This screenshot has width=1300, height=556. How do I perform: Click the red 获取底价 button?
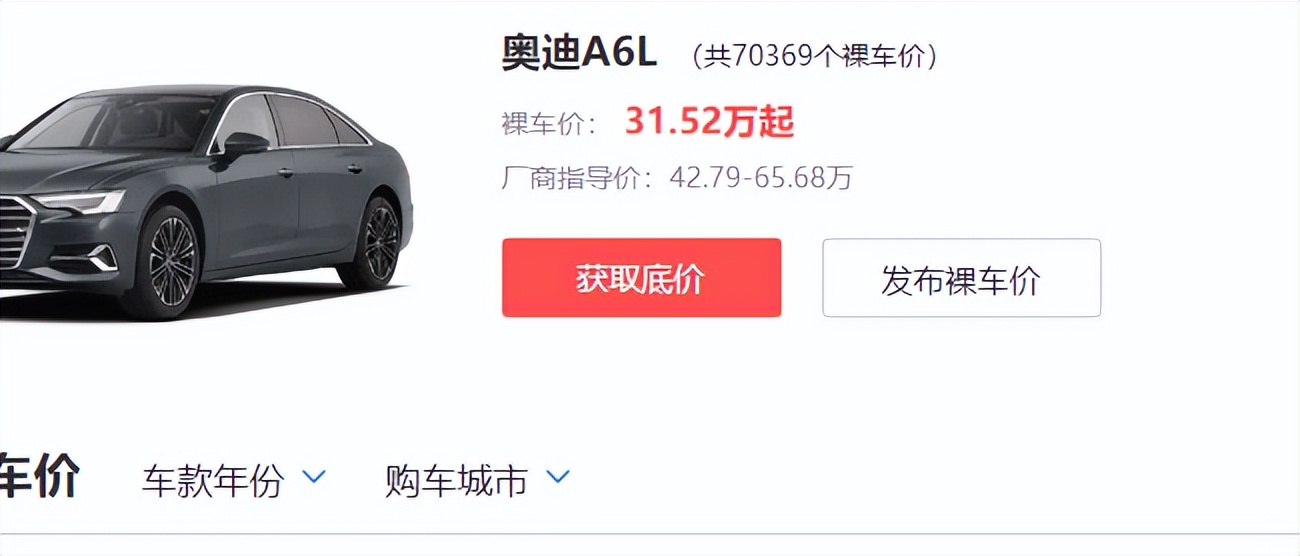click(641, 278)
